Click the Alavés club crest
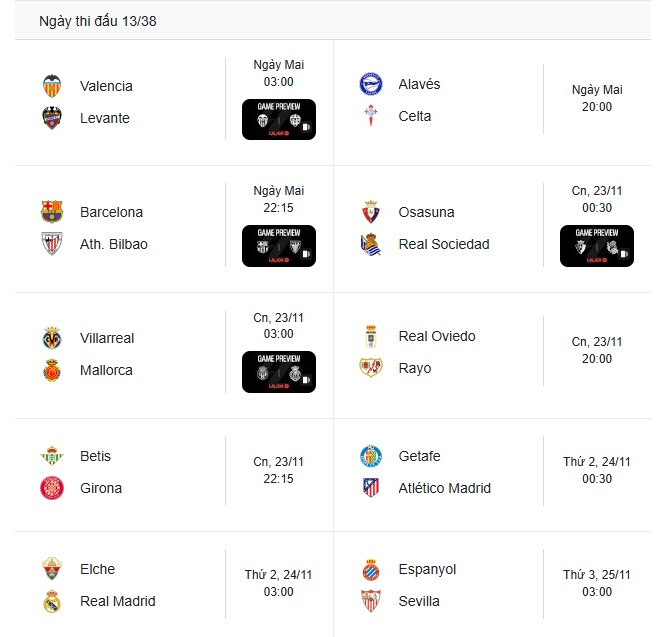This screenshot has height=637, width=656. tap(371, 84)
